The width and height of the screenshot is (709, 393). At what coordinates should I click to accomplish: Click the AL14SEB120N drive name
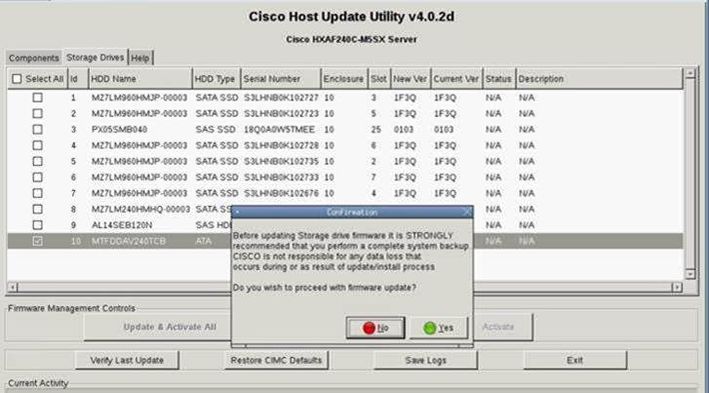pyautogui.click(x=122, y=225)
